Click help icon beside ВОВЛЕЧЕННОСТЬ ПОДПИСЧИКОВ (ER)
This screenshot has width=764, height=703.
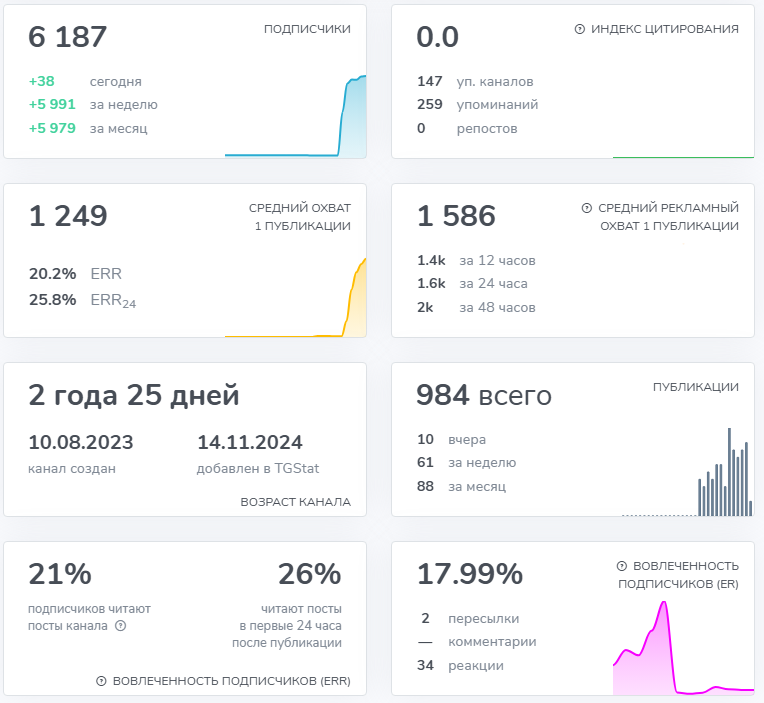622,565
